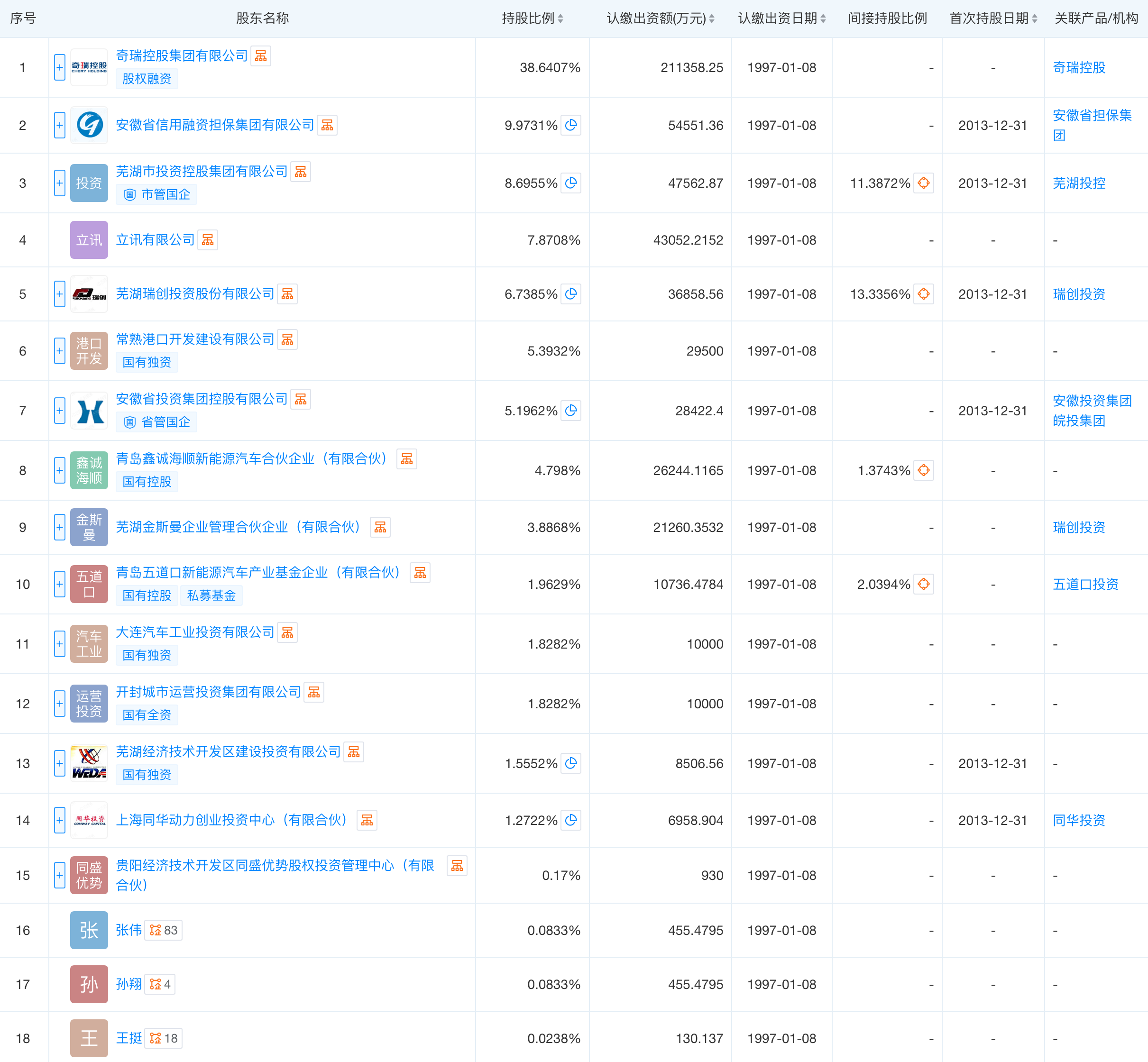This screenshot has height=1062, width=1148.
Task: Sort by 持股比例 column
Action: [x=533, y=18]
